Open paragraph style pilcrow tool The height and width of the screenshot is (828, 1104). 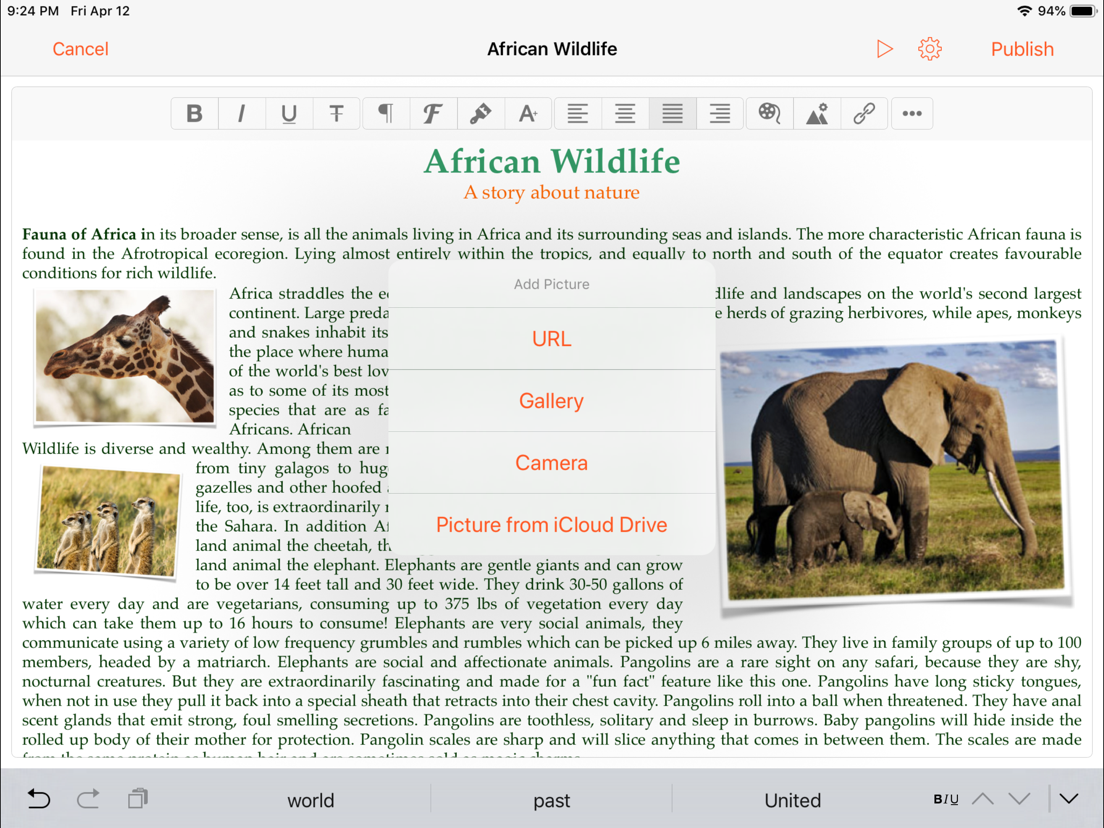tap(386, 113)
